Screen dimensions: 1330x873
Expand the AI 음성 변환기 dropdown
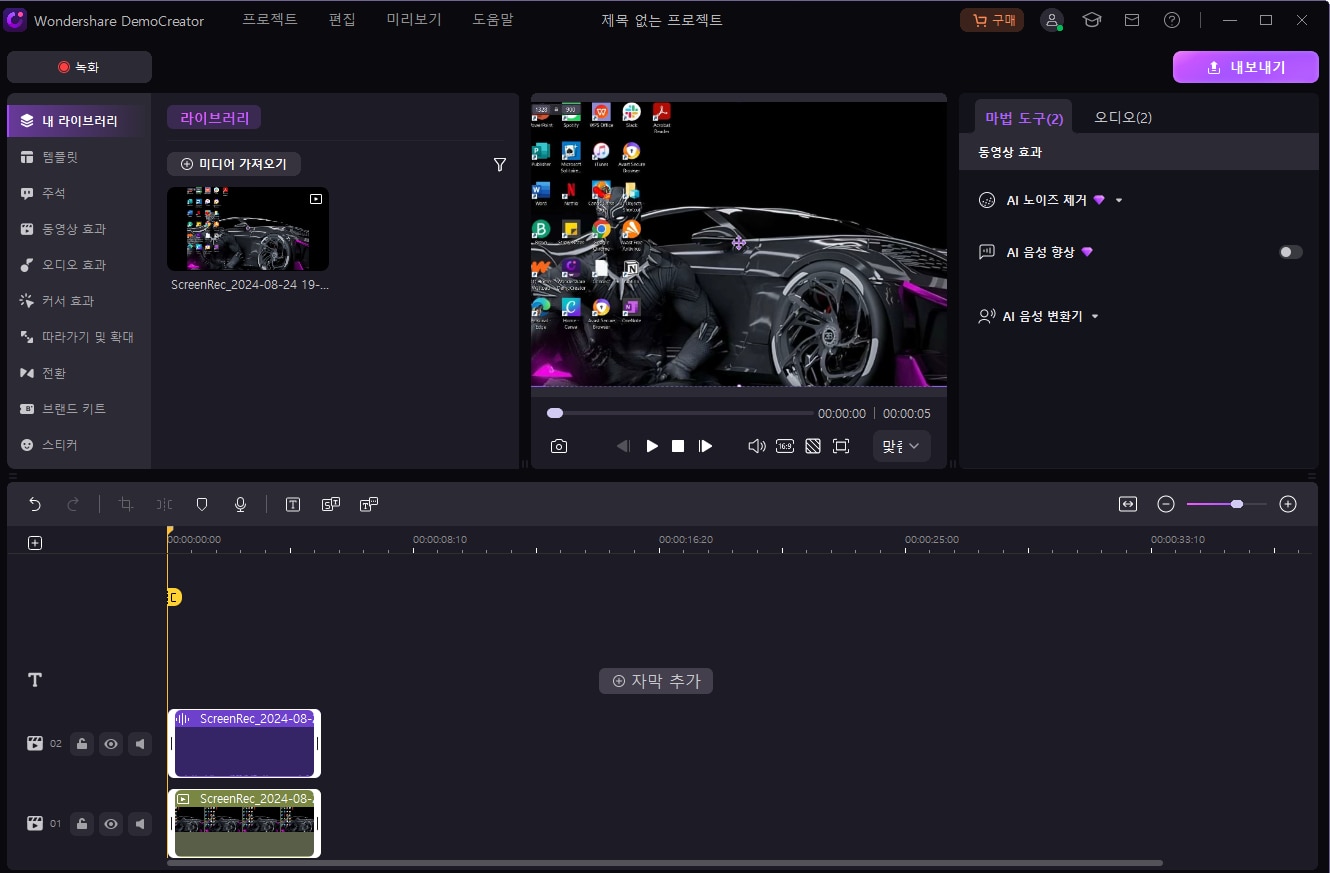point(1095,316)
